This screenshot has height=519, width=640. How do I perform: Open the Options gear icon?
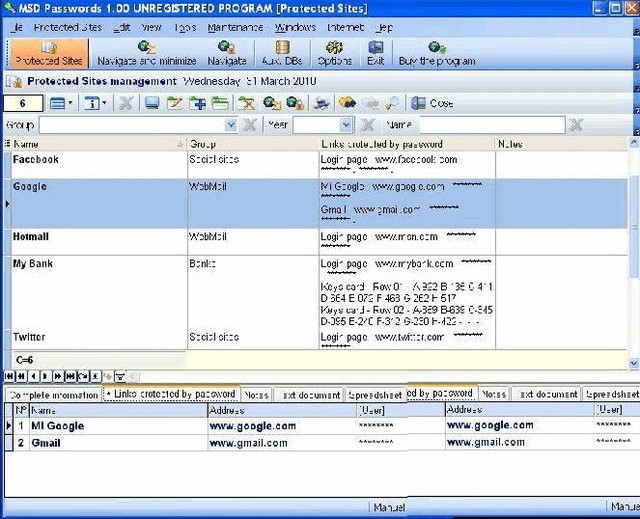[334, 53]
